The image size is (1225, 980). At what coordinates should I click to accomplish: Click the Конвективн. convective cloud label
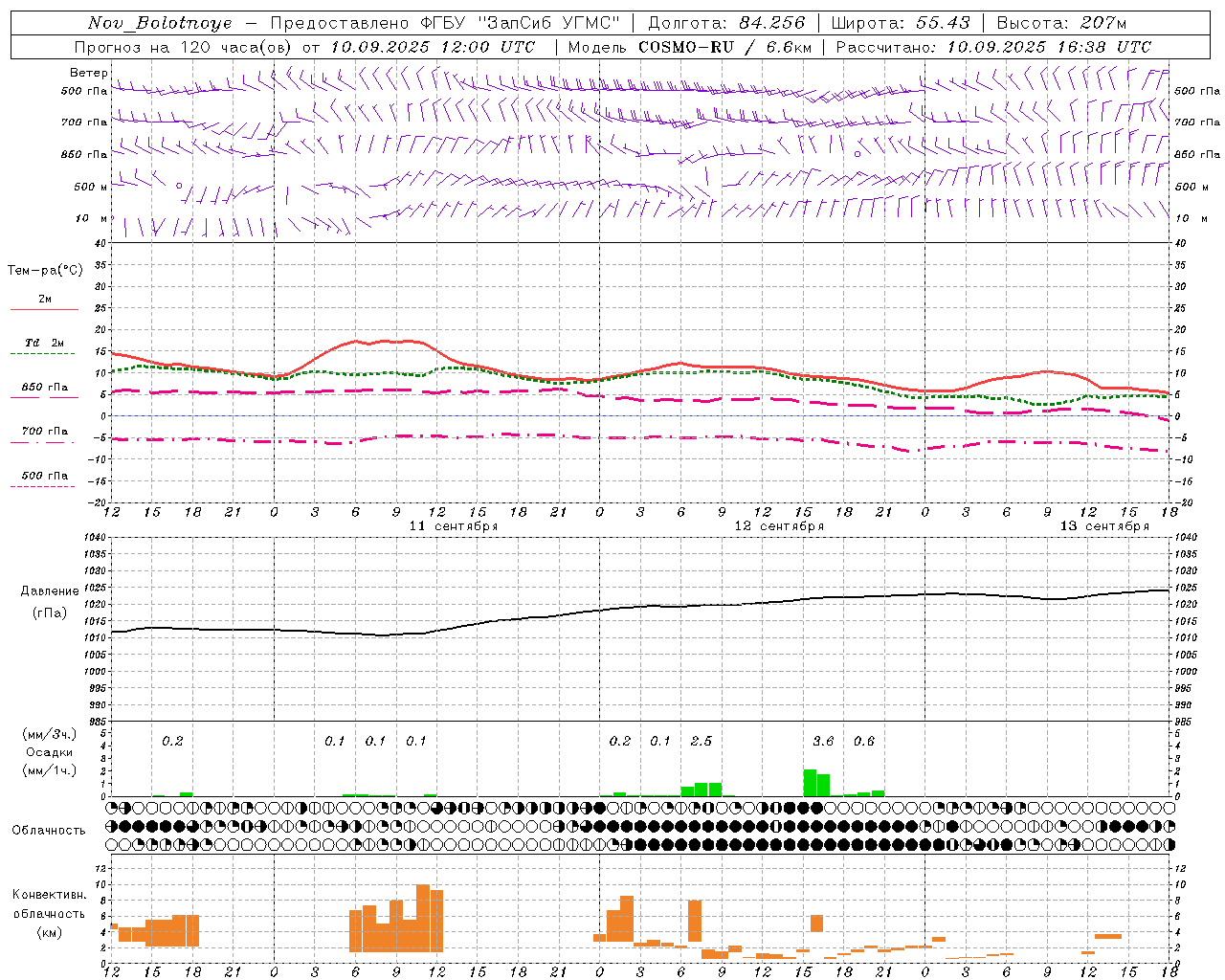50,895
